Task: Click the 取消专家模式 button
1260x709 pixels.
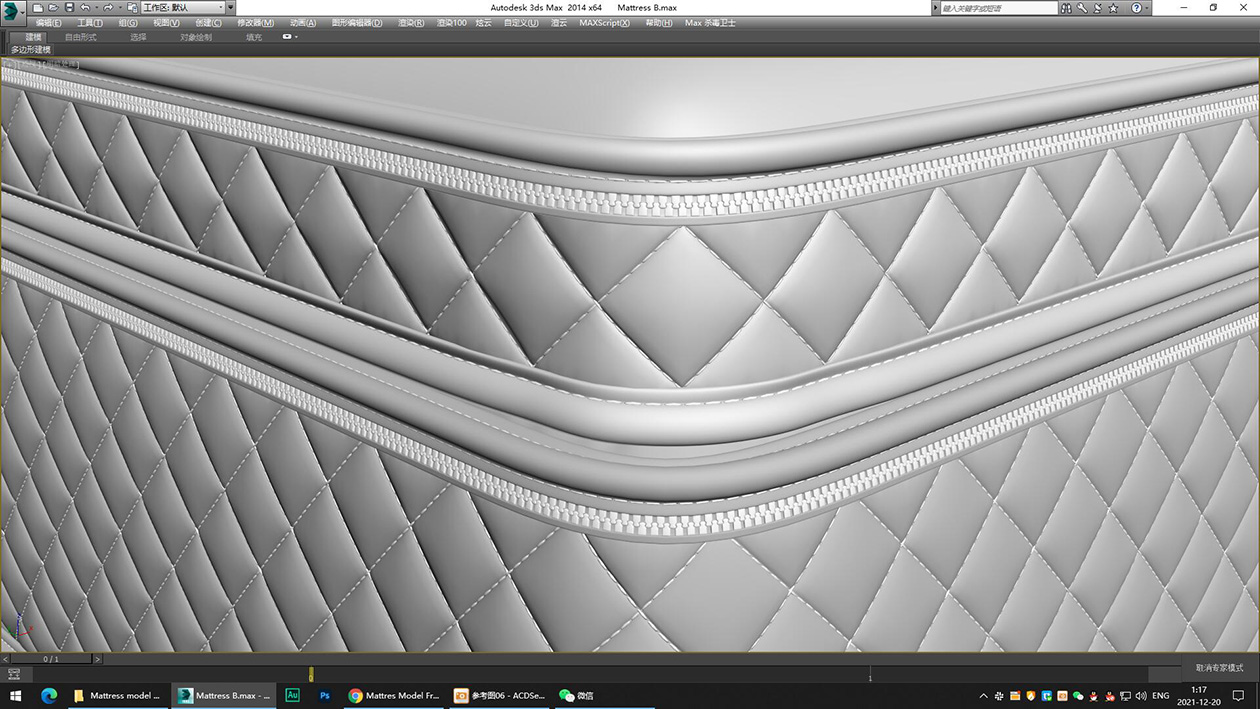Action: point(1219,668)
